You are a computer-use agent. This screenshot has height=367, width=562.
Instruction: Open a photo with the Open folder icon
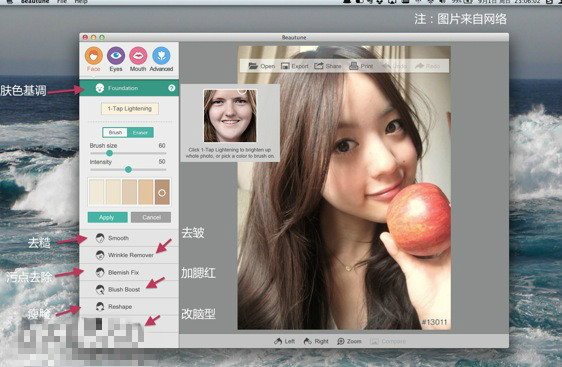[x=253, y=66]
